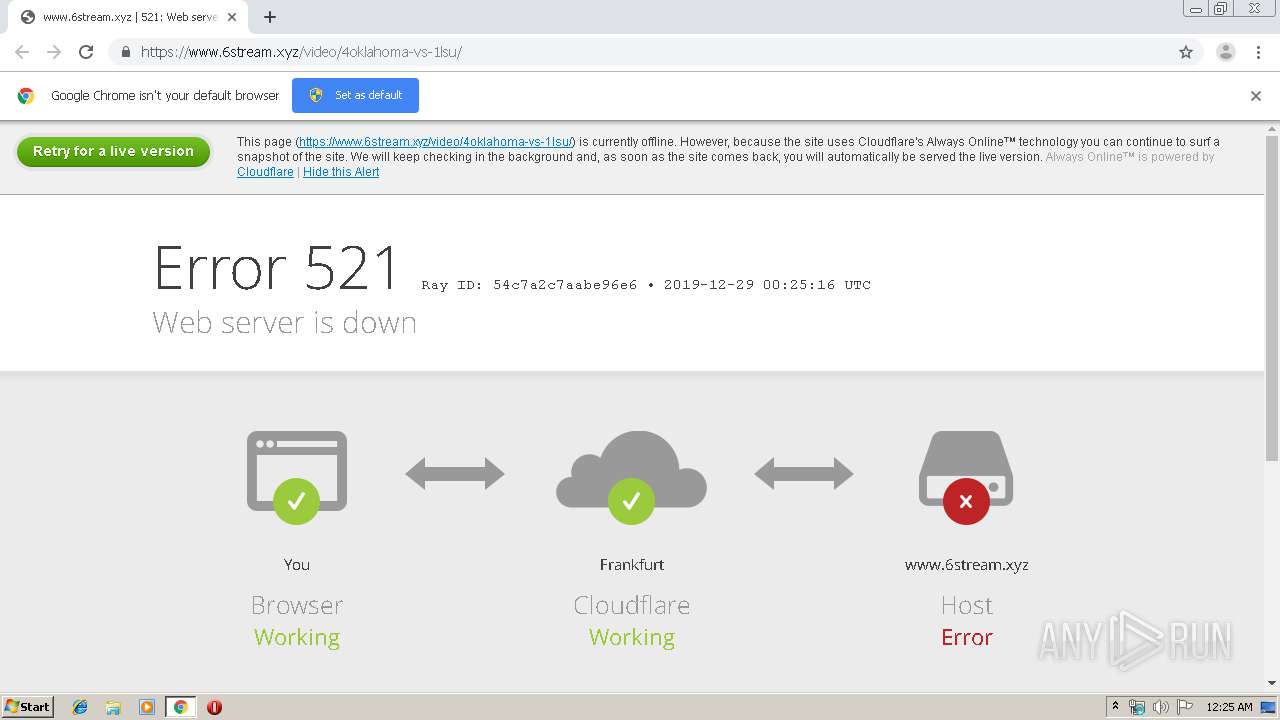Click the Action Center flag icon
This screenshot has height=720, width=1280.
click(1184, 707)
